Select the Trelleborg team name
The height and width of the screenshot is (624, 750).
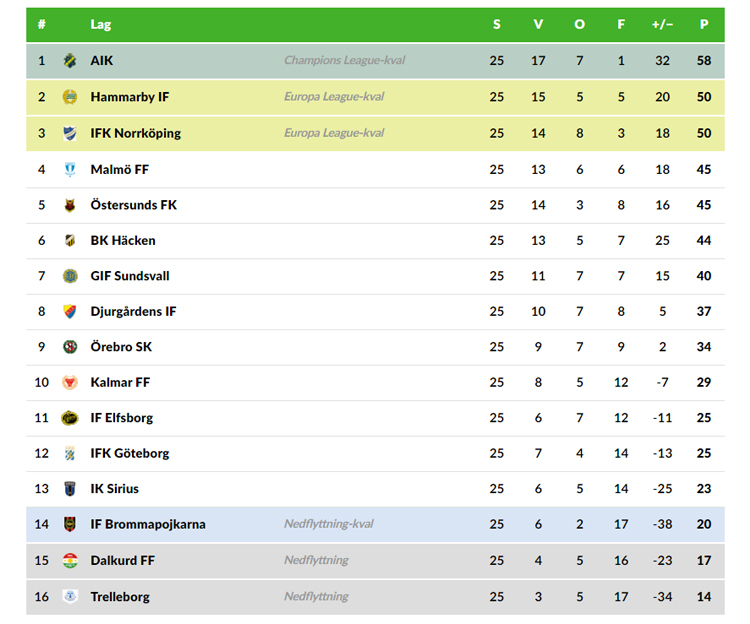coord(120,596)
